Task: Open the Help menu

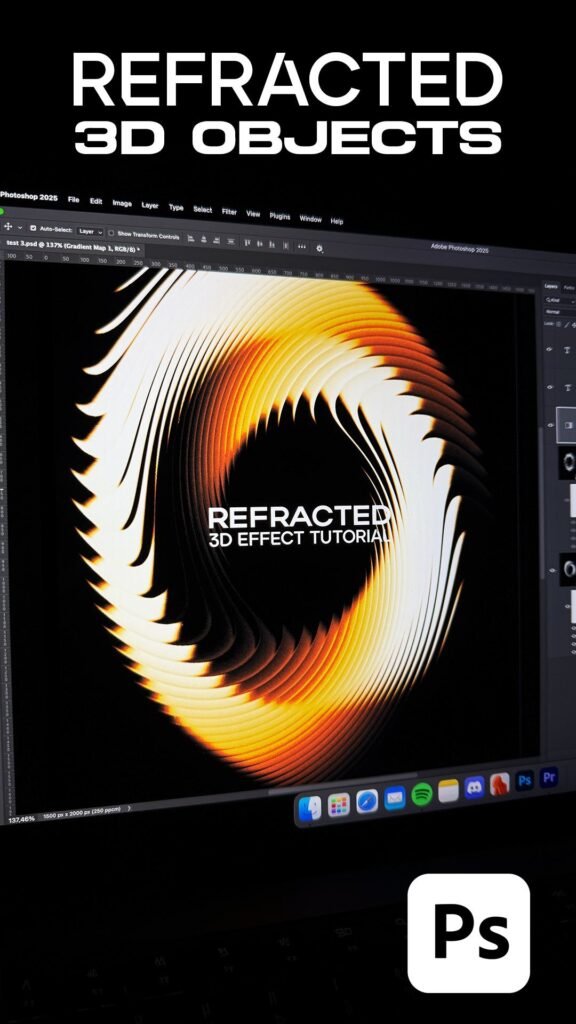Action: [x=337, y=221]
